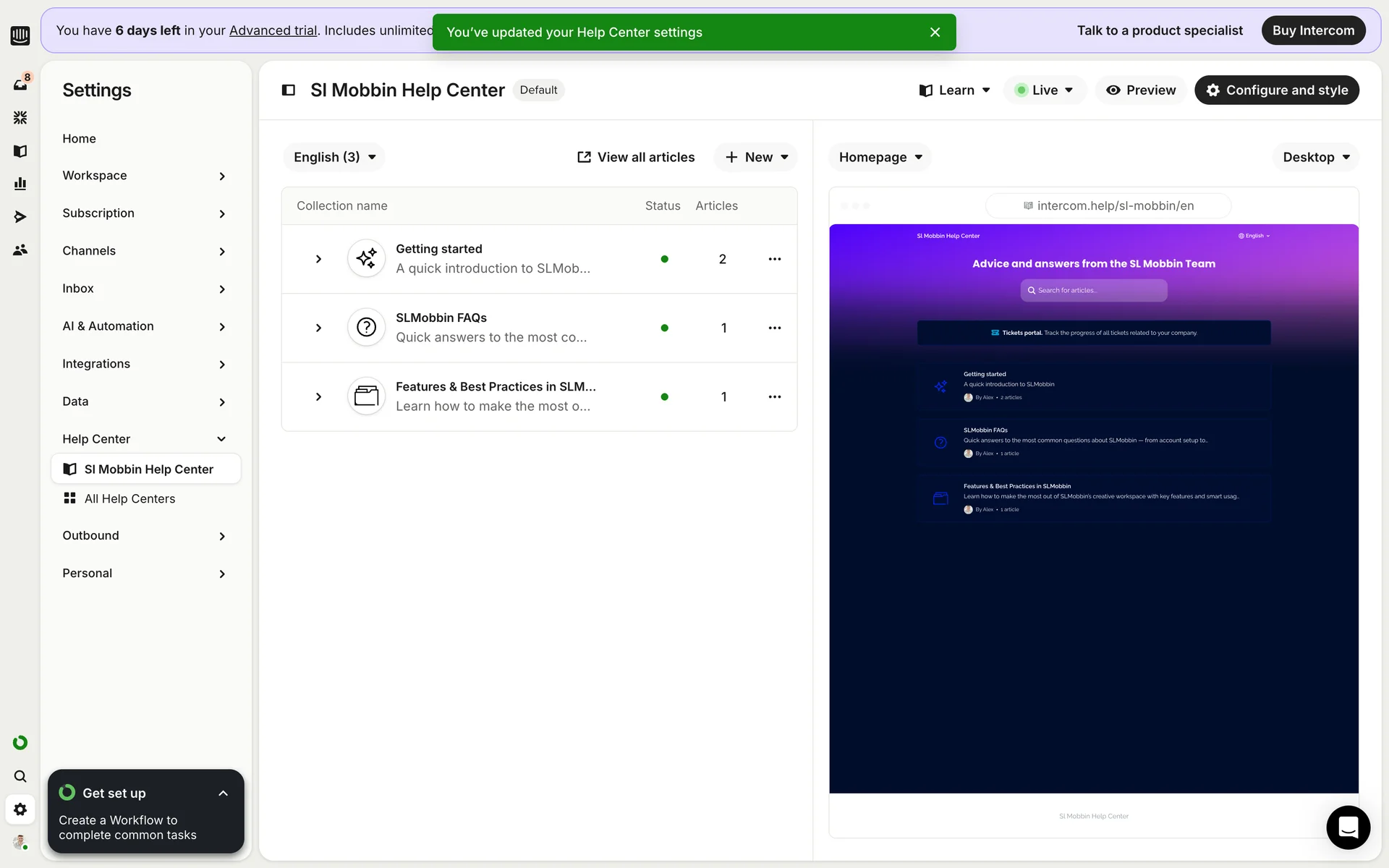
Task: Click the Outbound paper plane icon
Action: pyautogui.click(x=20, y=217)
